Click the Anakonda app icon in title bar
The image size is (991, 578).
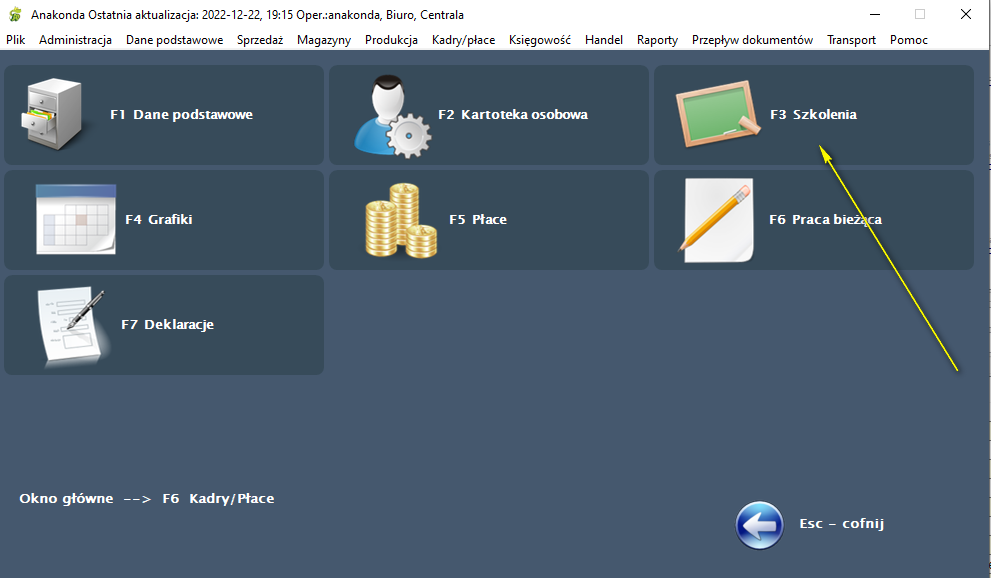(x=15, y=15)
